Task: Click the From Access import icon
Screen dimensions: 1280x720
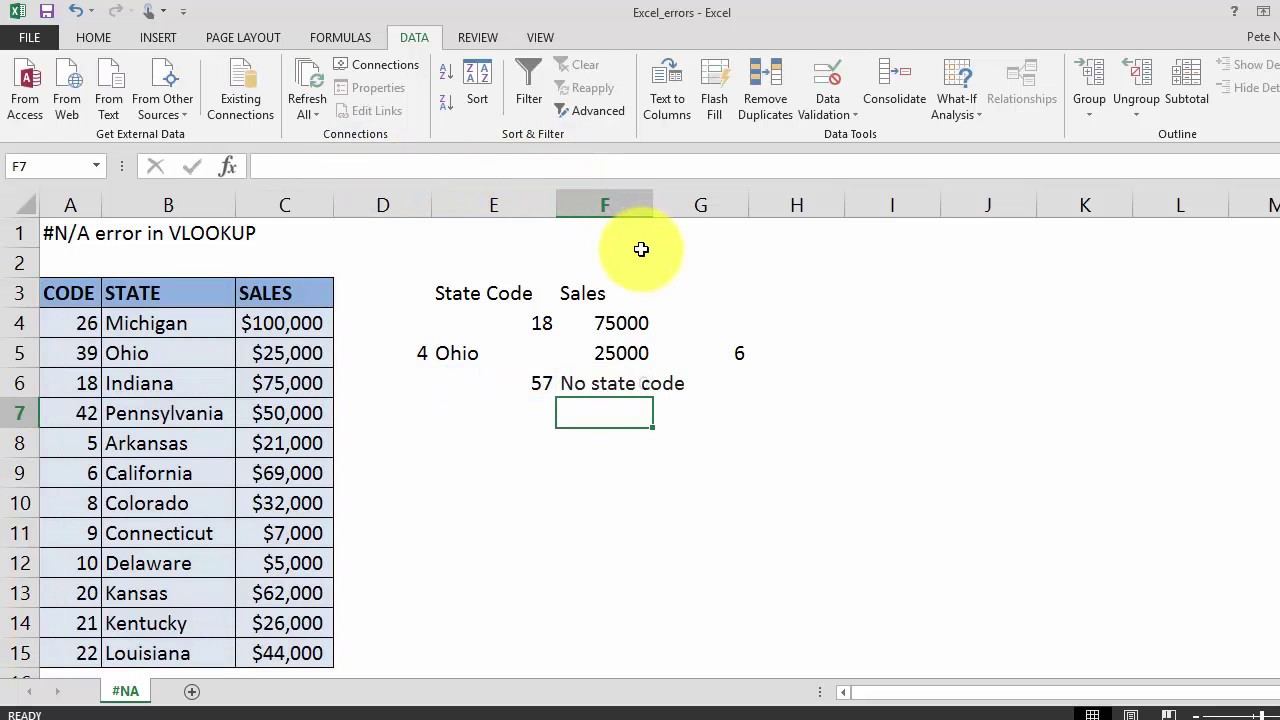Action: click(x=25, y=90)
